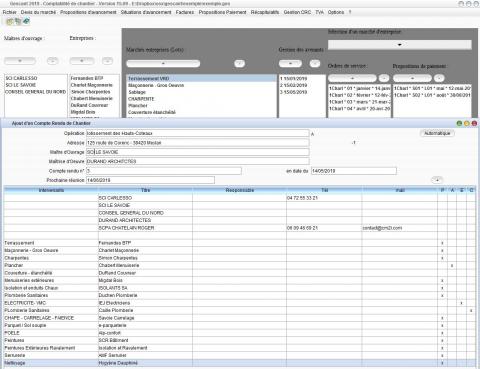This screenshot has height=369, width=480.
Task: Click the second toolbar icon in the toolbar
Action: (x=18, y=22)
